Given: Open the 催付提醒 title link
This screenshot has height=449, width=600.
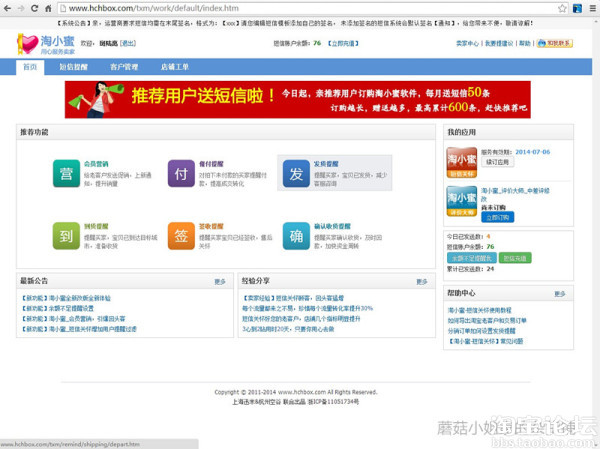Looking at the screenshot, I should (211, 164).
